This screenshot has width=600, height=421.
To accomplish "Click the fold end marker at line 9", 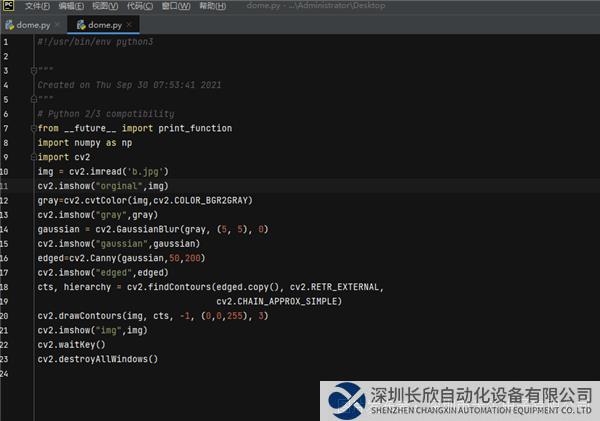I will tap(32, 157).
